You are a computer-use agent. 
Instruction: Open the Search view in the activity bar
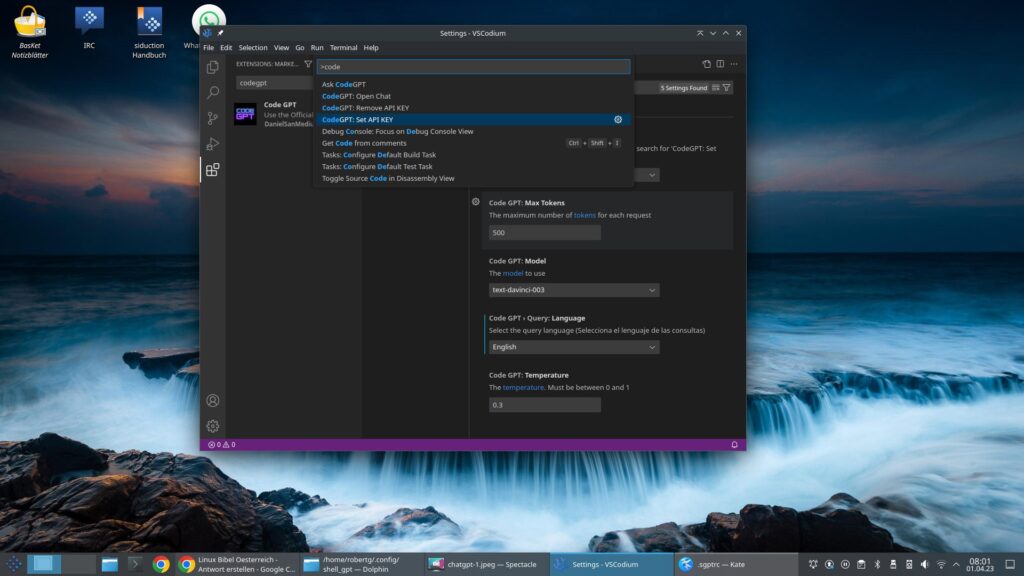[212, 93]
